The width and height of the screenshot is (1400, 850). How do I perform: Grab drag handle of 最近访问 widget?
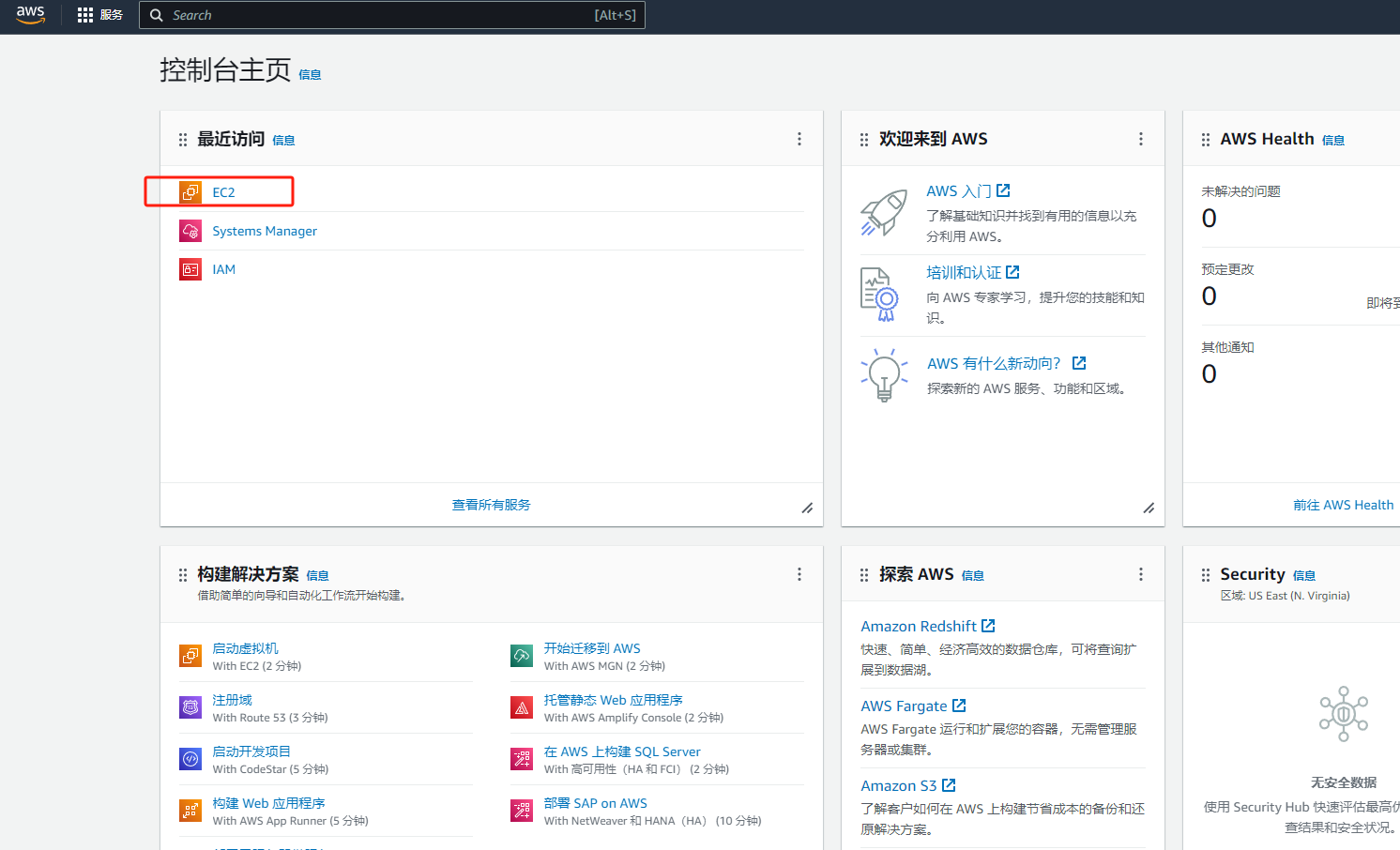click(183, 140)
